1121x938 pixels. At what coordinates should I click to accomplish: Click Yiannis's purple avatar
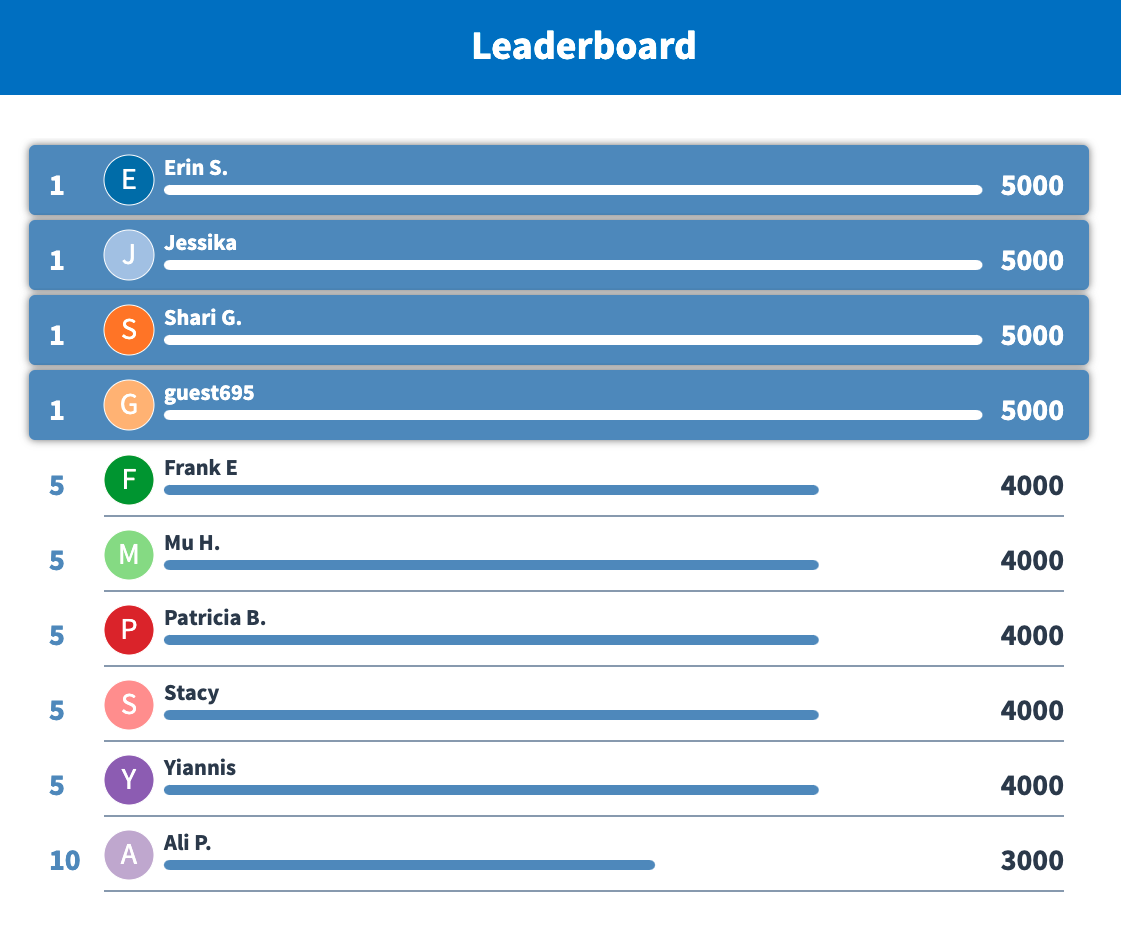pos(128,780)
